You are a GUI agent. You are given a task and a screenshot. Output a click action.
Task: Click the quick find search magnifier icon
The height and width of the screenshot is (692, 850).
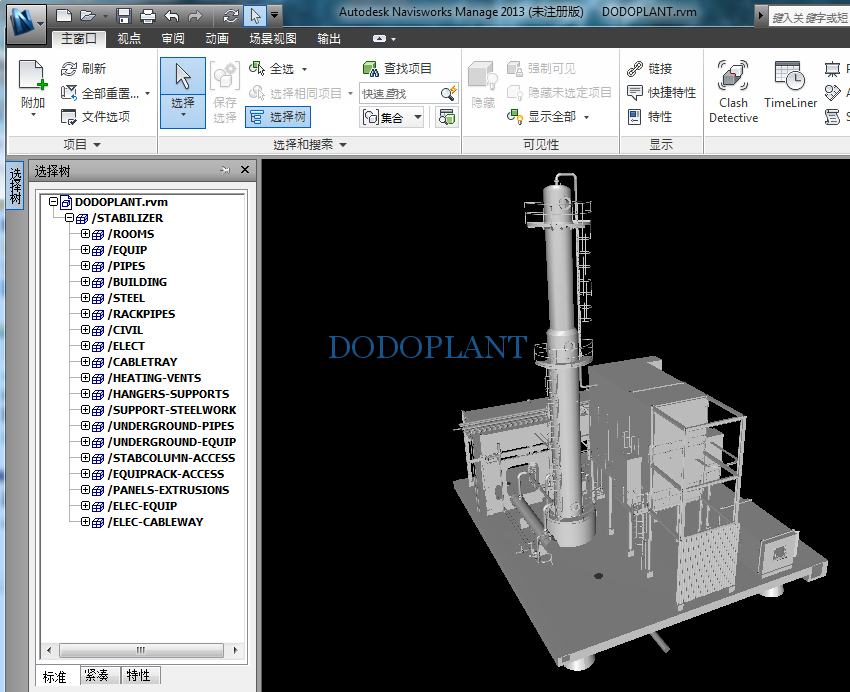pyautogui.click(x=448, y=93)
